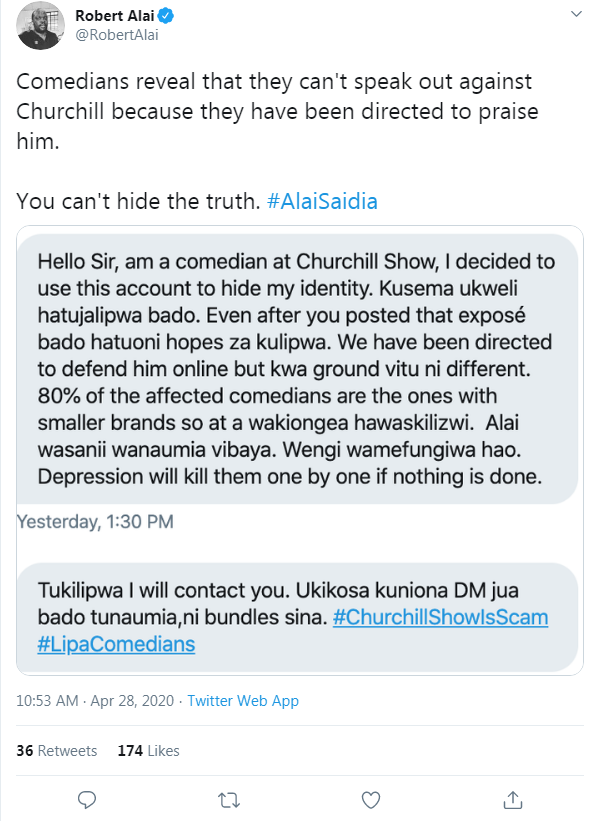Expand the tweet options chevron
Viewport: 596px width, 821px height.
576,14
